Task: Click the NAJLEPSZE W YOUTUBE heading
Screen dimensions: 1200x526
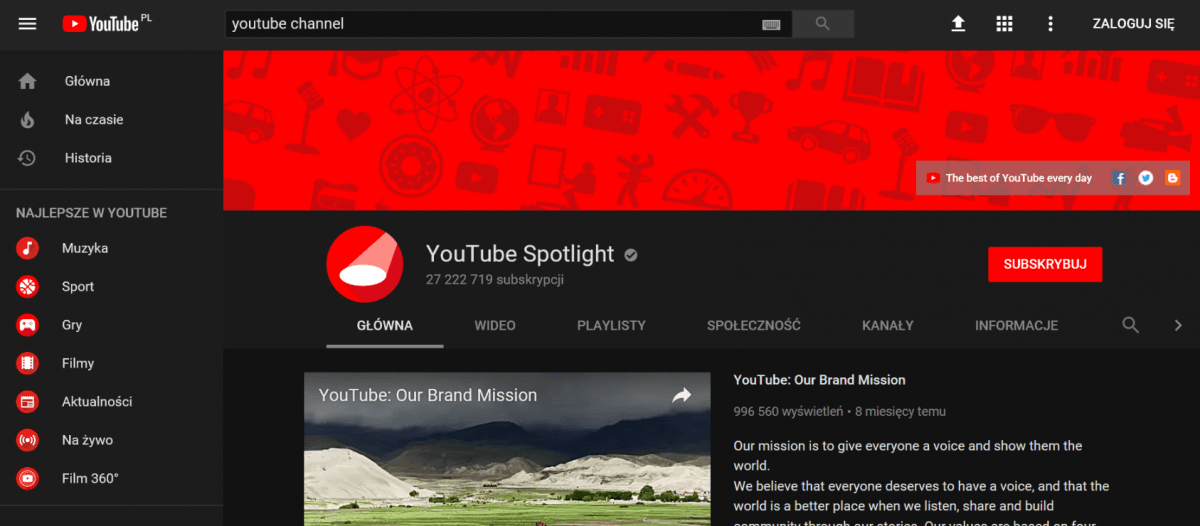Action: point(91,213)
